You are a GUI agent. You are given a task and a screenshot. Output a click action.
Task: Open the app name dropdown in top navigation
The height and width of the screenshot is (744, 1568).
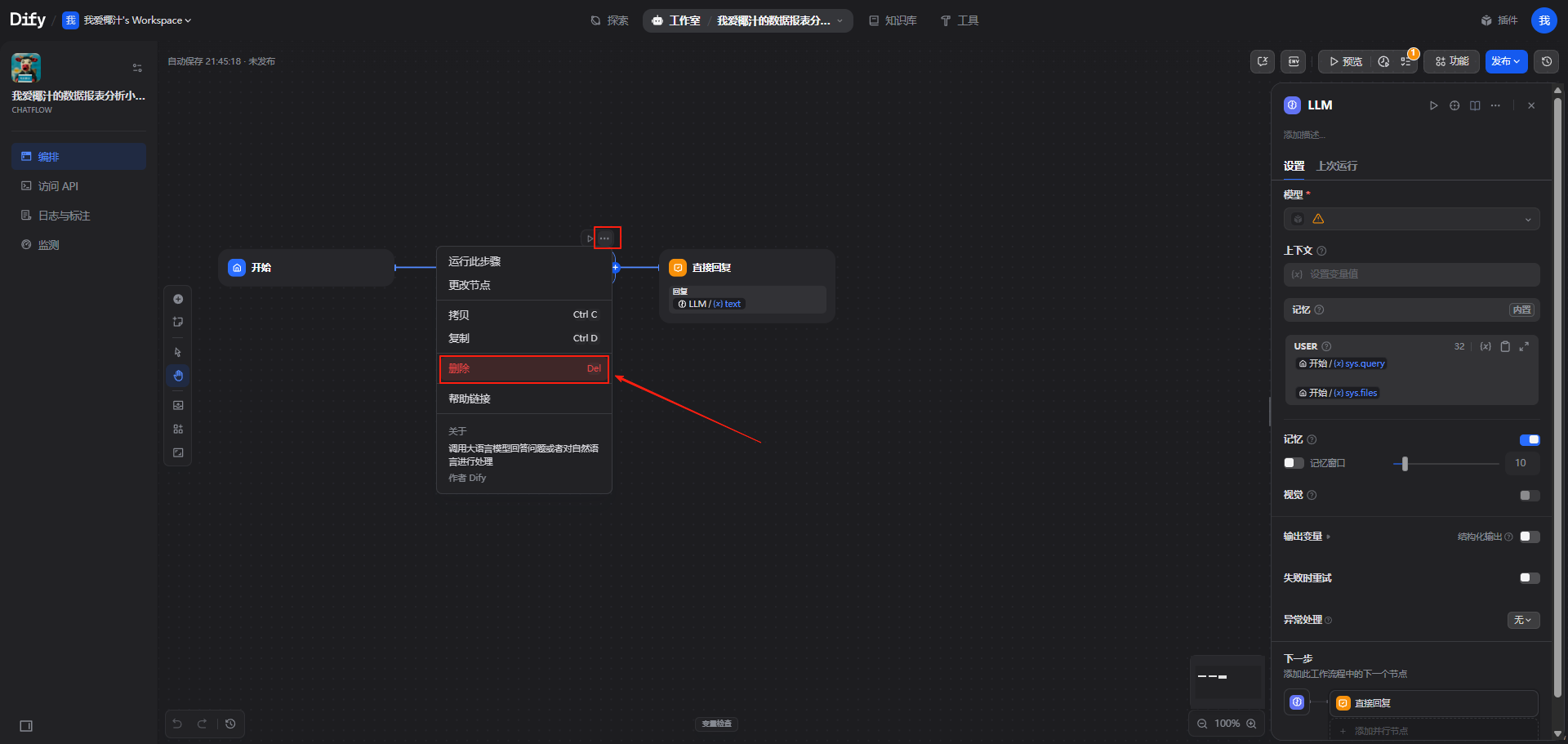tap(779, 20)
